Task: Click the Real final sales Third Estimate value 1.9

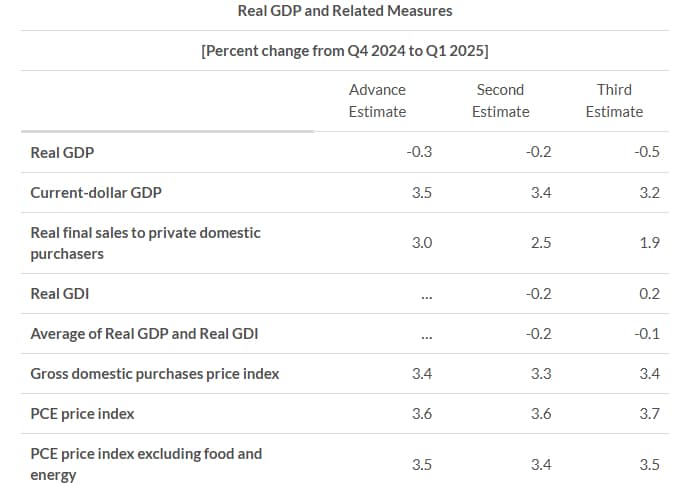Action: tap(649, 243)
